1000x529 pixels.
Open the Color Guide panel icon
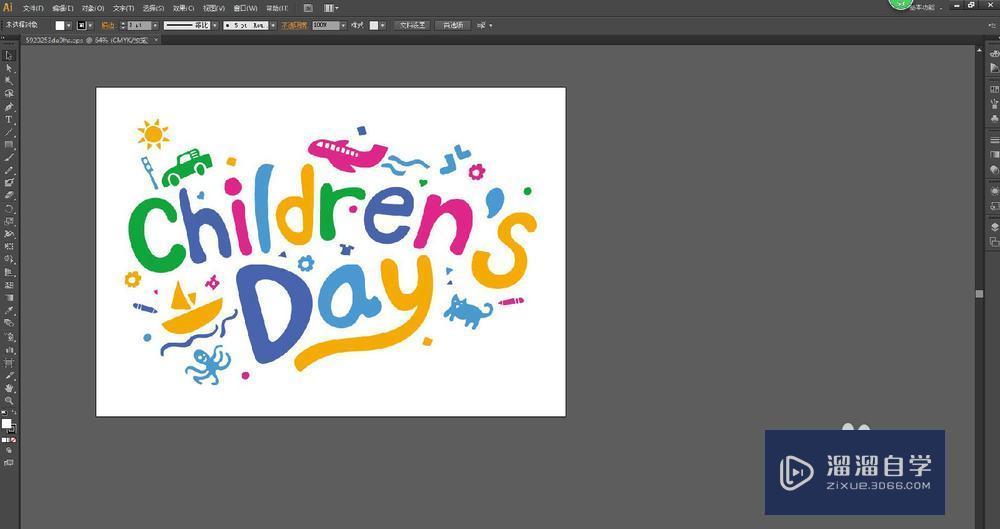994,68
